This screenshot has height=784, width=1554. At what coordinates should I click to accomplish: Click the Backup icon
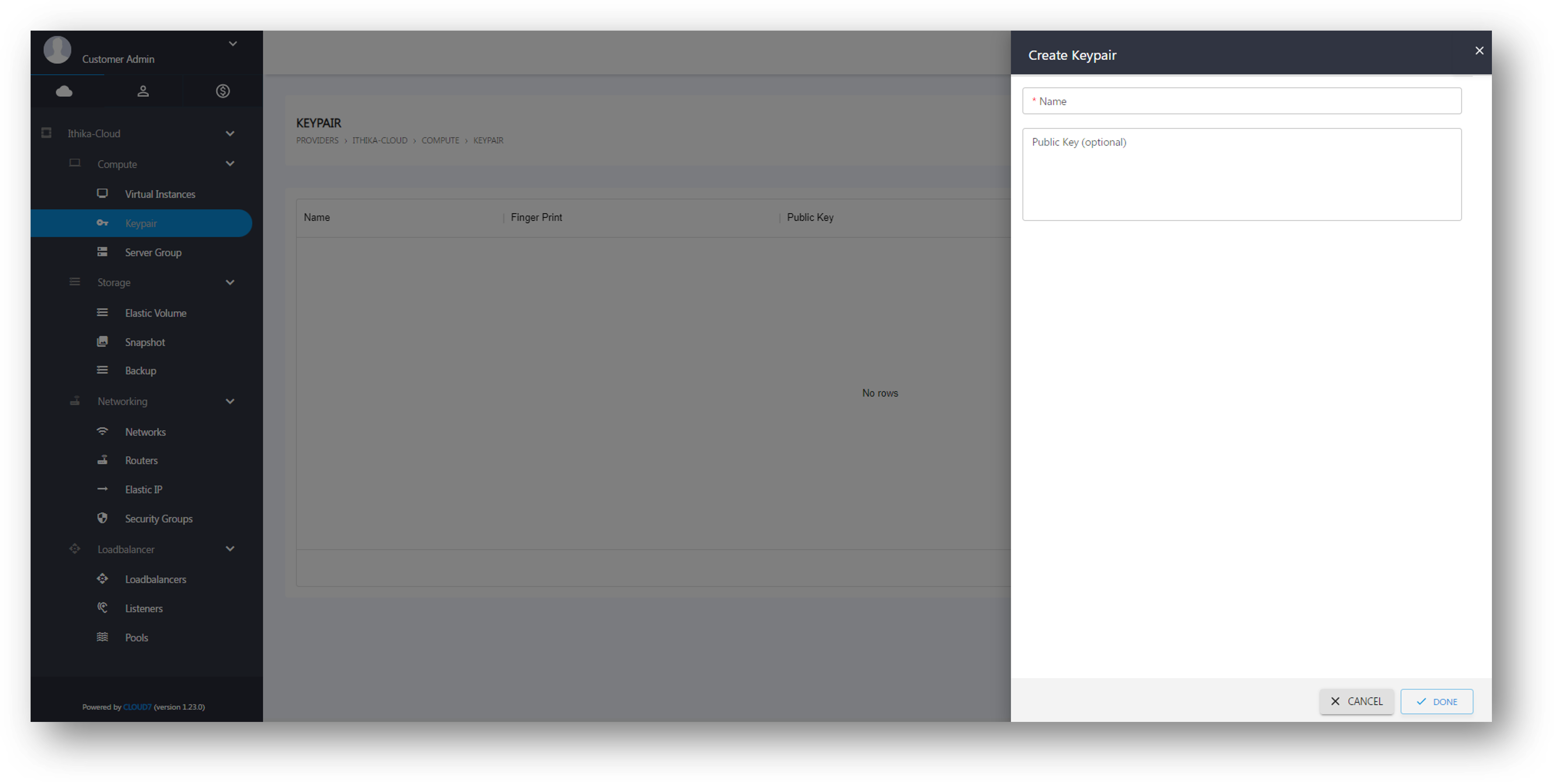click(x=103, y=370)
